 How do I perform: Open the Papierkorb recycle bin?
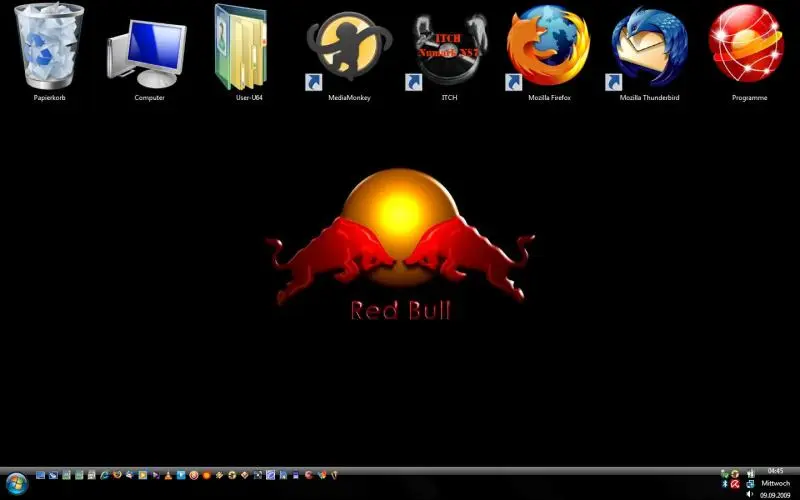click(x=49, y=48)
